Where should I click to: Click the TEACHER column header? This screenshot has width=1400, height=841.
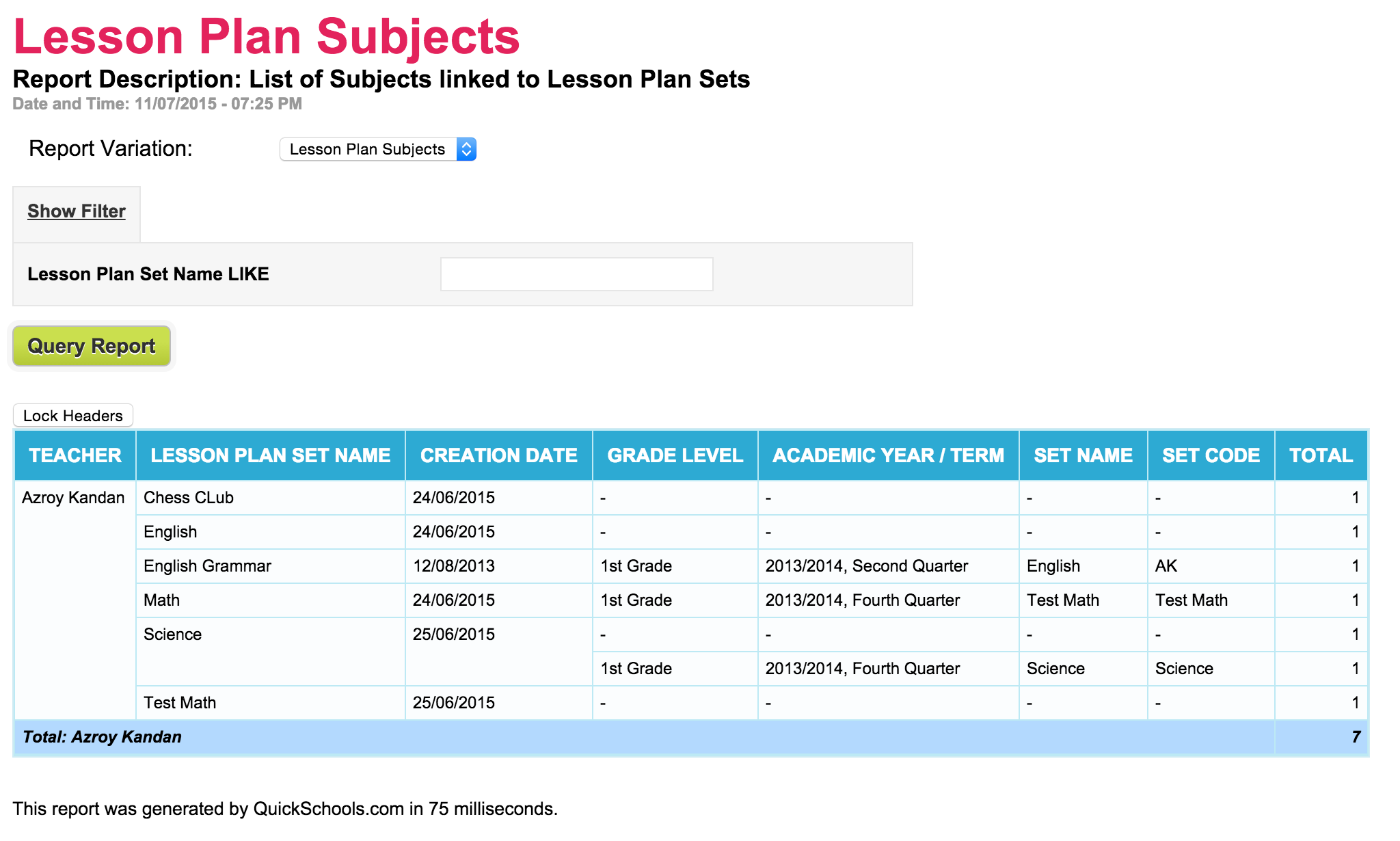click(x=75, y=455)
